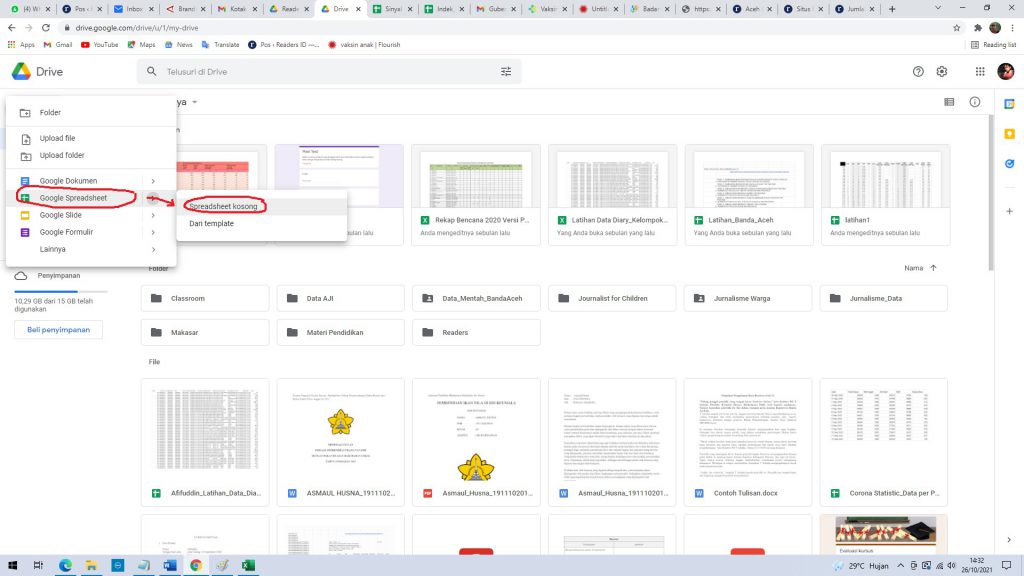Open the Jurnalisme Warga folder
The height and width of the screenshot is (576, 1024).
pyautogui.click(x=748, y=298)
